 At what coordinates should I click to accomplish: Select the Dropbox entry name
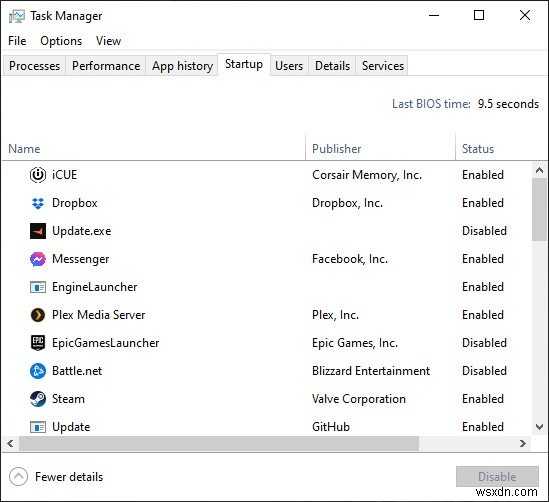75,203
